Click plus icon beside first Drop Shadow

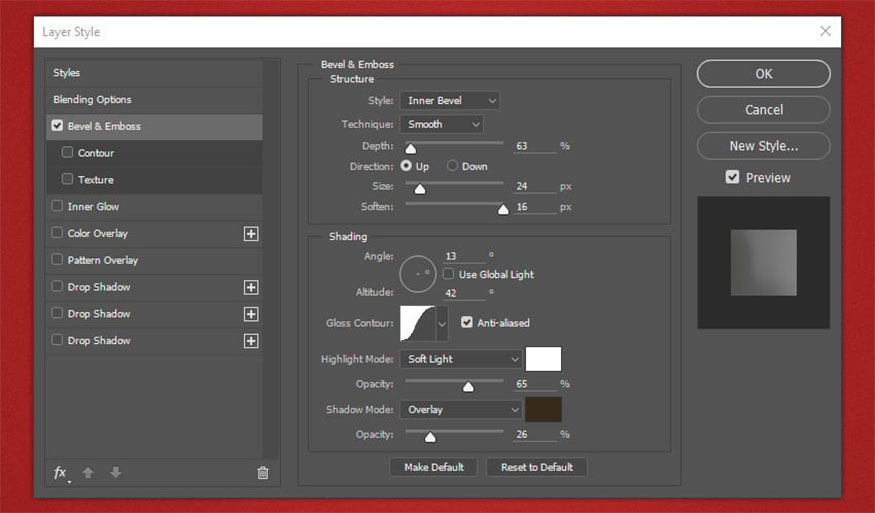[x=251, y=287]
